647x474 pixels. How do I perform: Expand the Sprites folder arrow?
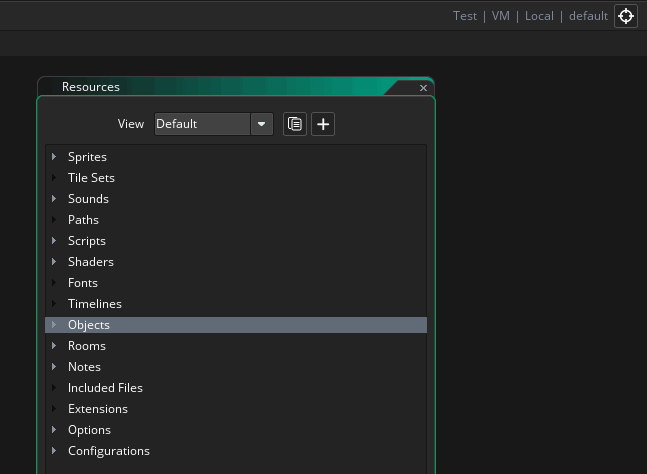pos(54,157)
